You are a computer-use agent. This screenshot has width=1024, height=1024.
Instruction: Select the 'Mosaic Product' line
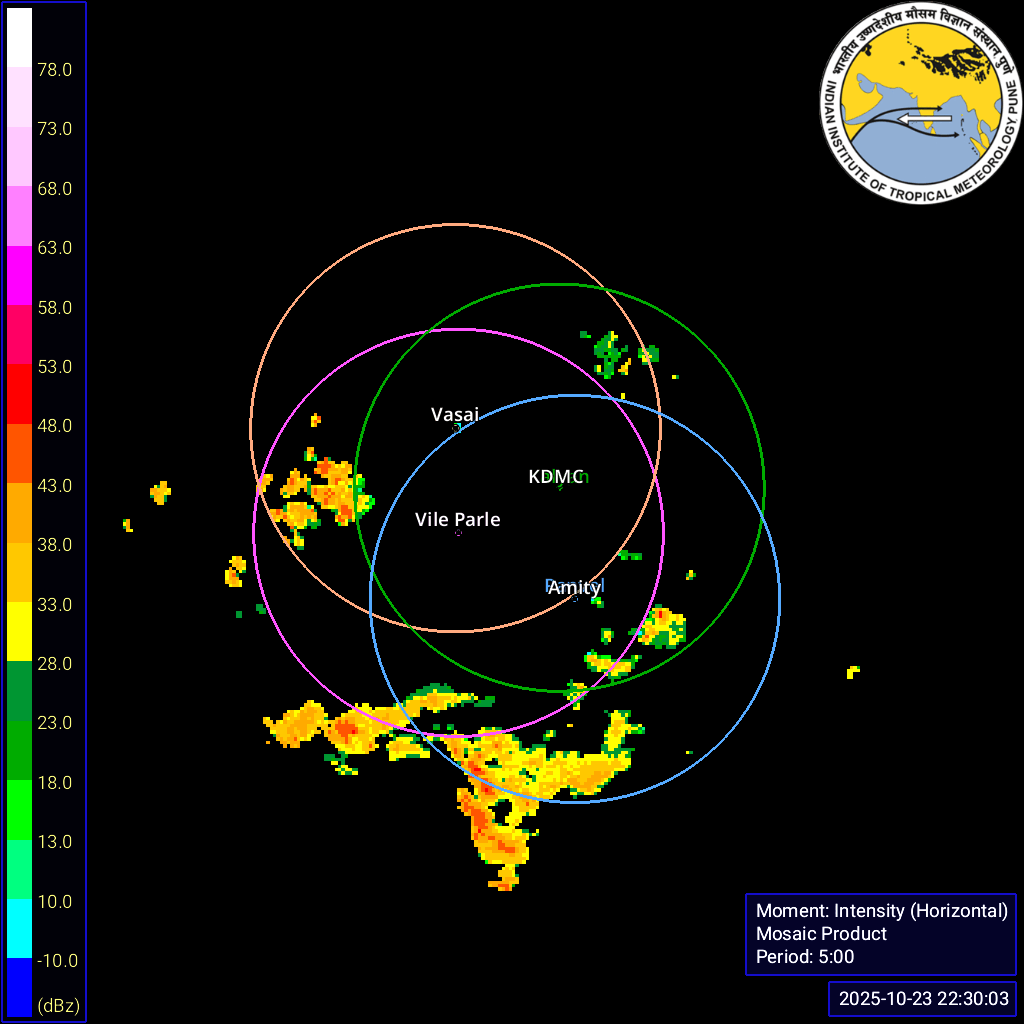click(821, 933)
